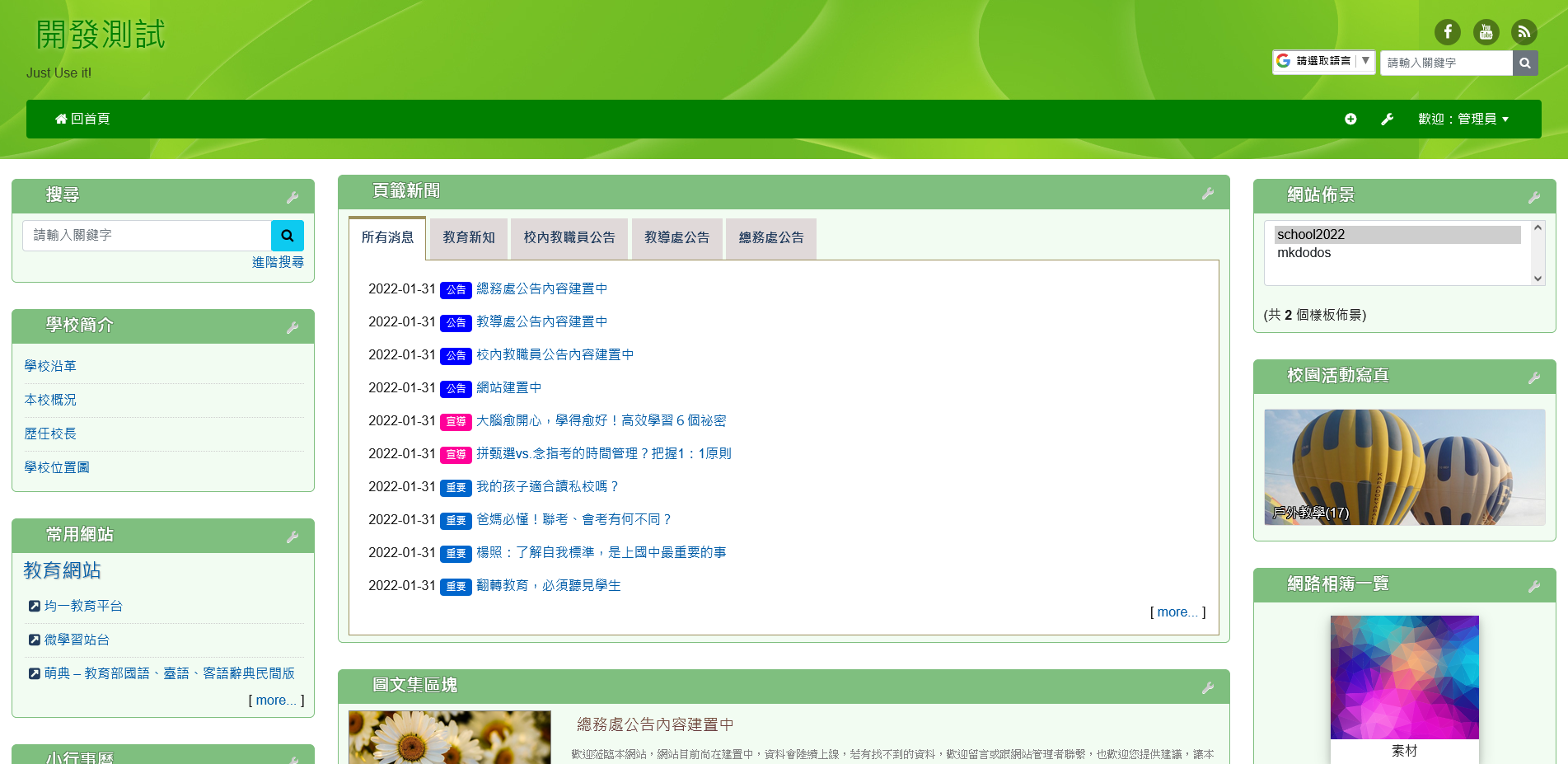
Task: Open the Facebook icon link
Action: (1447, 32)
